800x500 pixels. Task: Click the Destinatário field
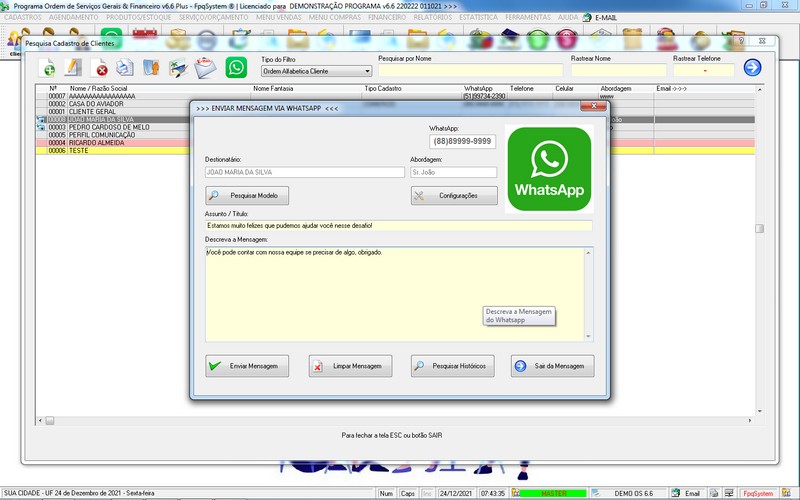[x=305, y=172]
